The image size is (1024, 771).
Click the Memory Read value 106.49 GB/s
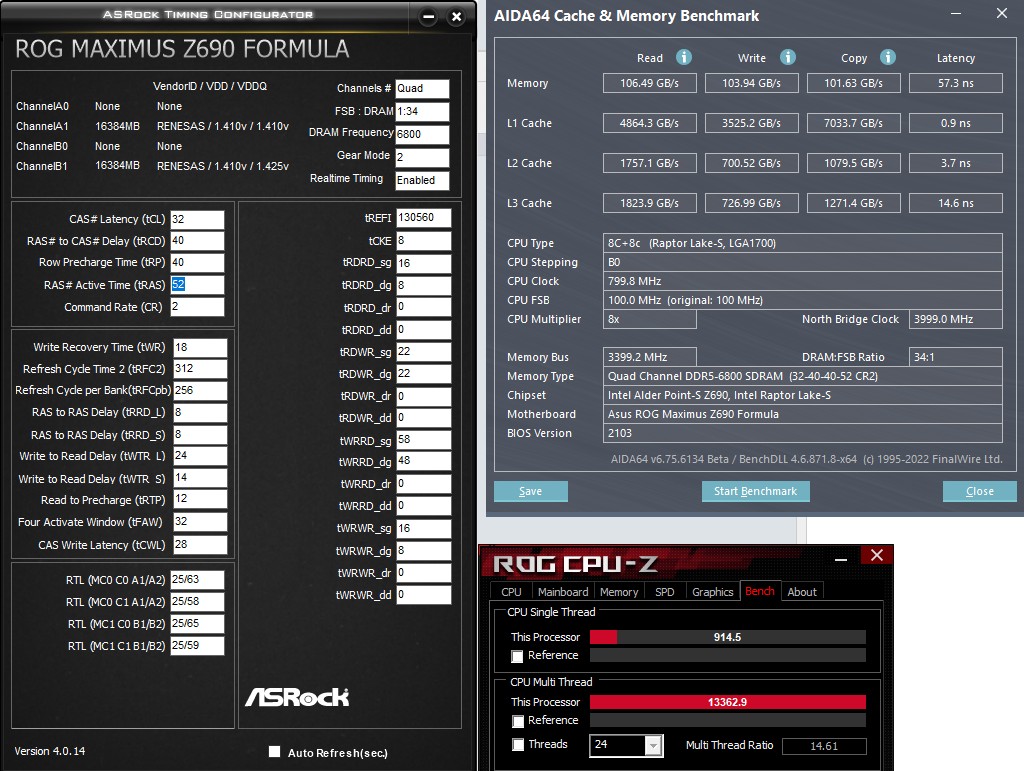click(x=650, y=83)
